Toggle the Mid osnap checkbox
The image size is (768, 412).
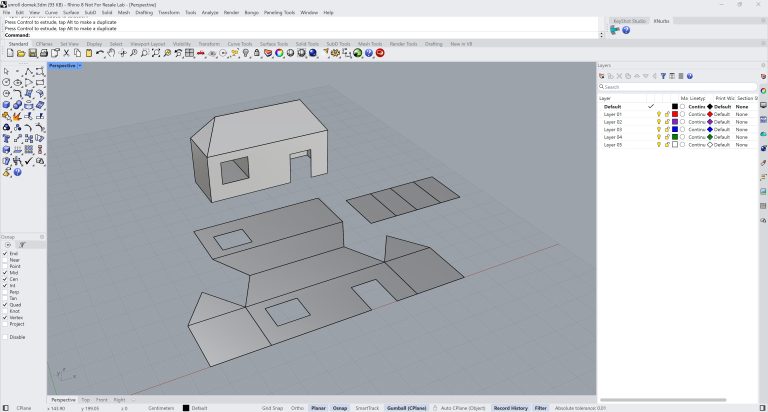coord(5,273)
